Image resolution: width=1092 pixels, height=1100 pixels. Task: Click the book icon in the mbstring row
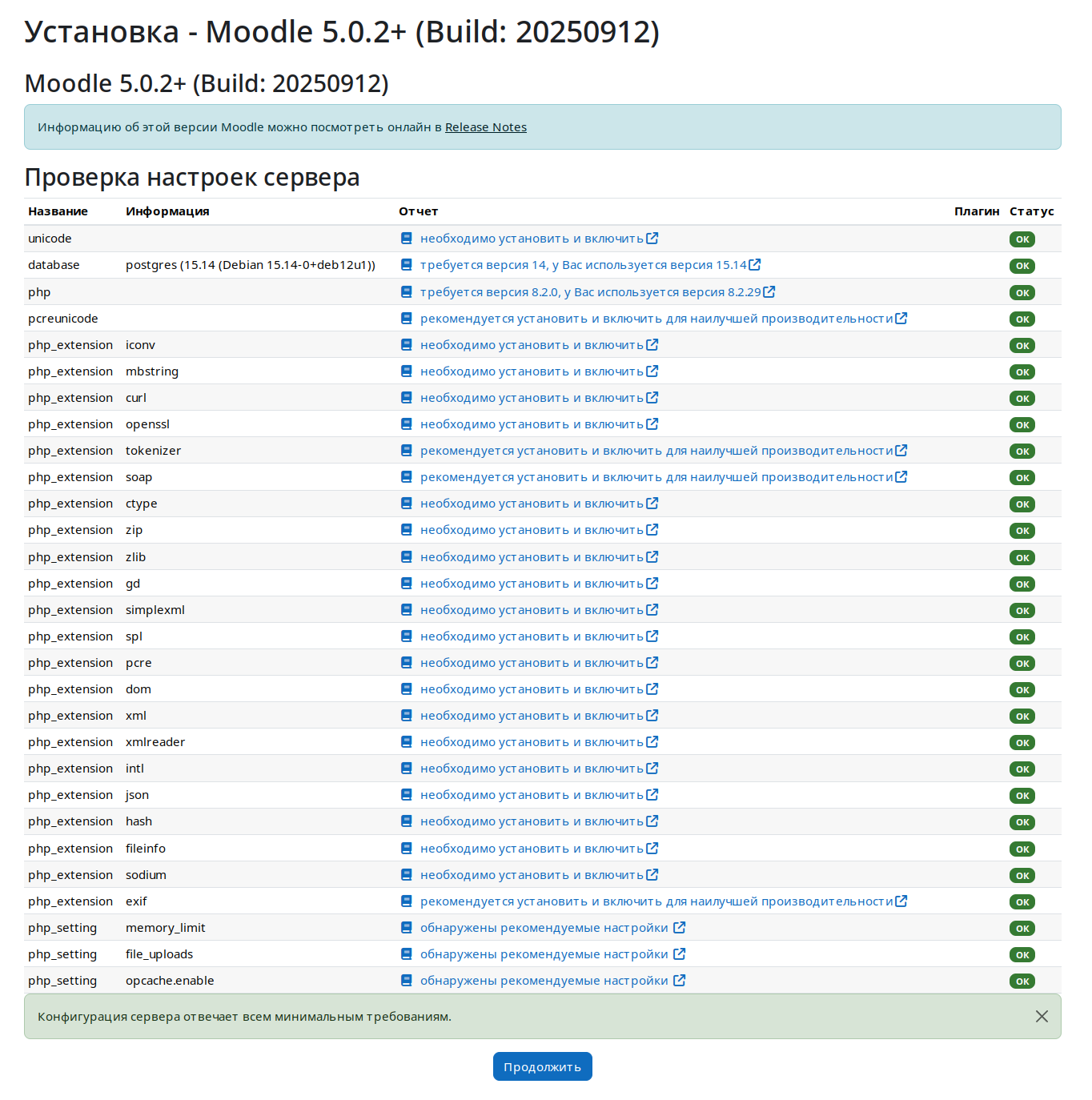407,371
